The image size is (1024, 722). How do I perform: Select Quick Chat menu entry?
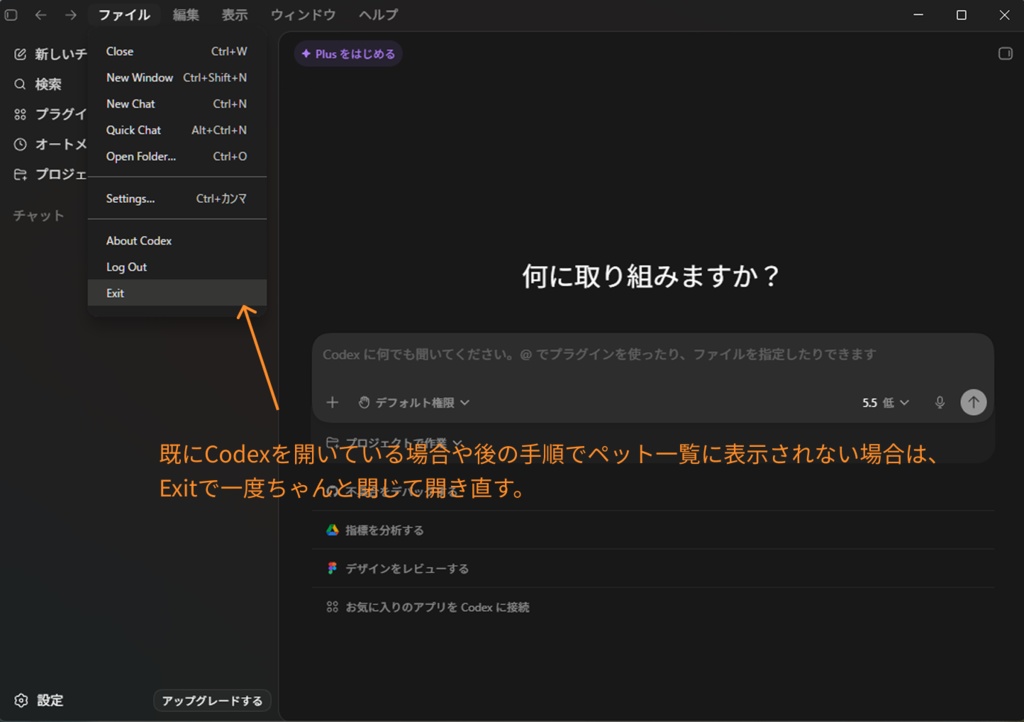(x=177, y=130)
